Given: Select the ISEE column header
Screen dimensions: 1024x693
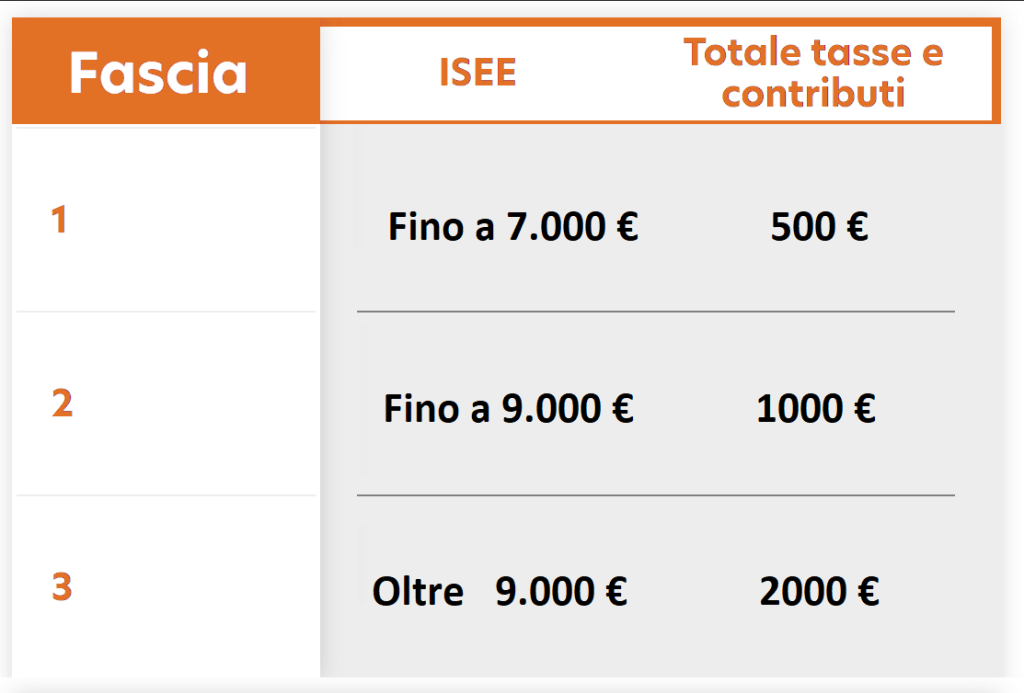Looking at the screenshot, I should 478,73.
